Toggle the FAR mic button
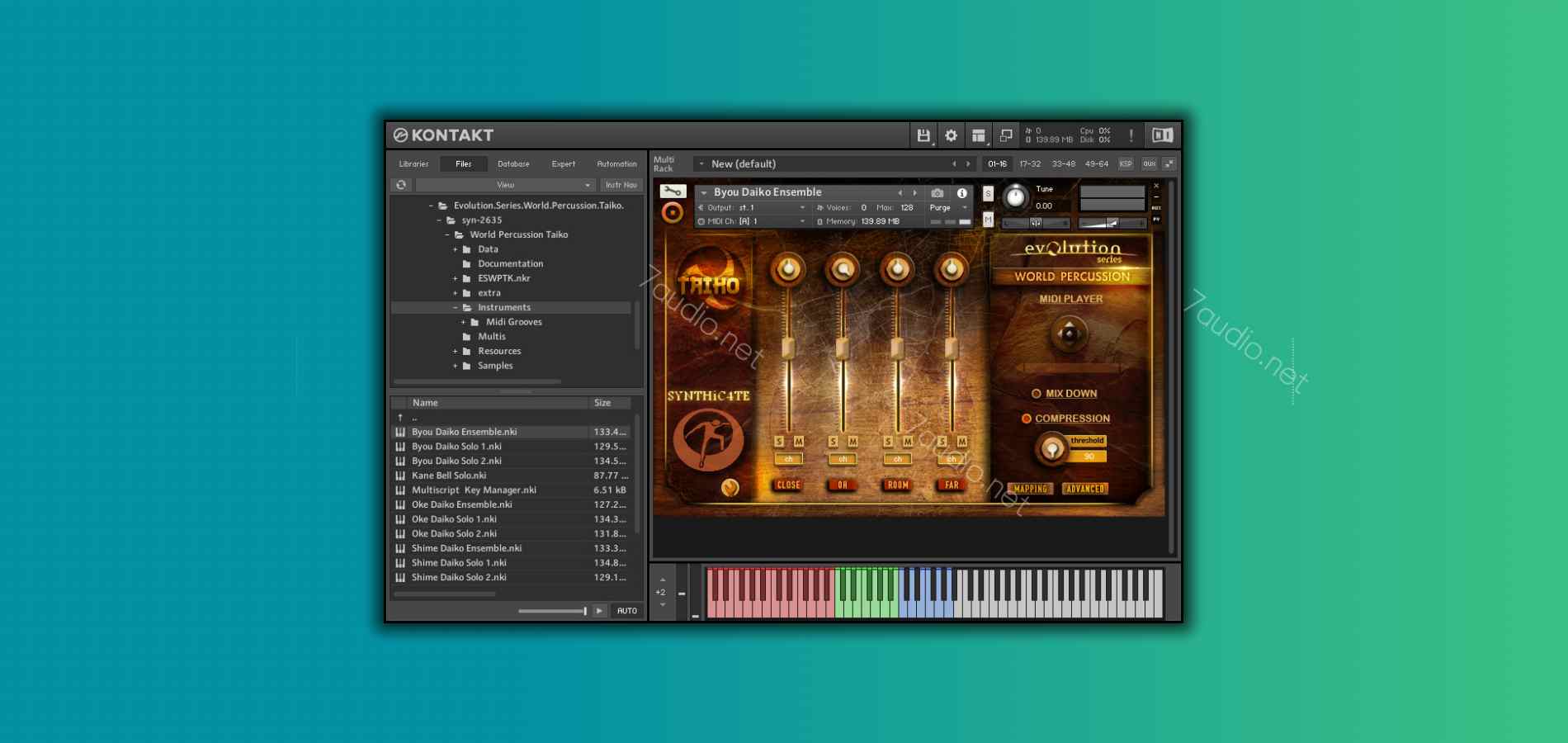The width and height of the screenshot is (1568, 743). [952, 485]
